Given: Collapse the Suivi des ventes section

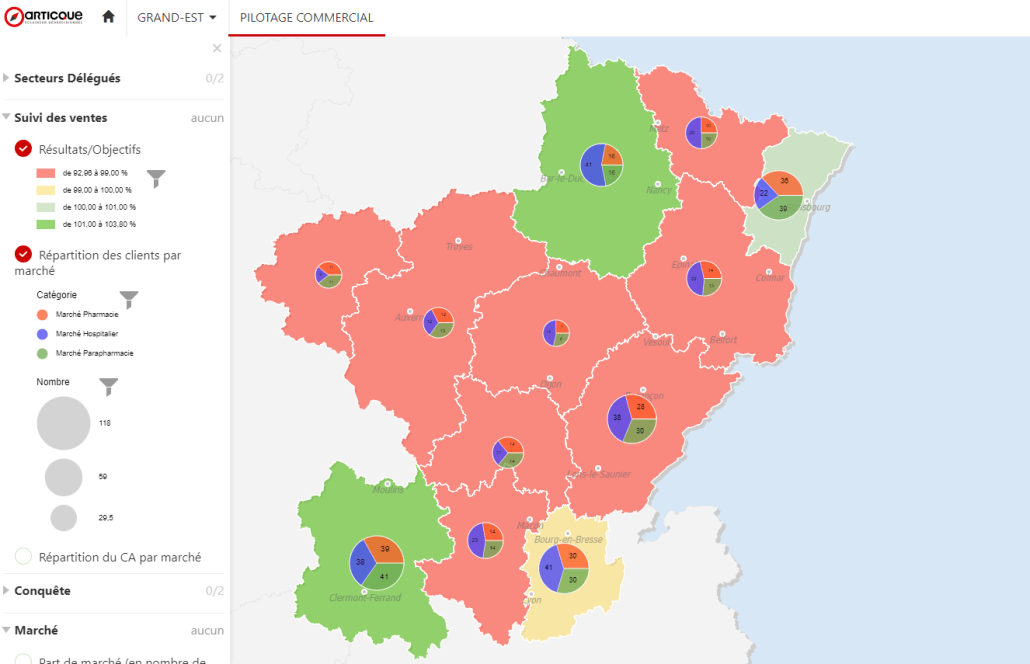Looking at the screenshot, I should coord(60,118).
